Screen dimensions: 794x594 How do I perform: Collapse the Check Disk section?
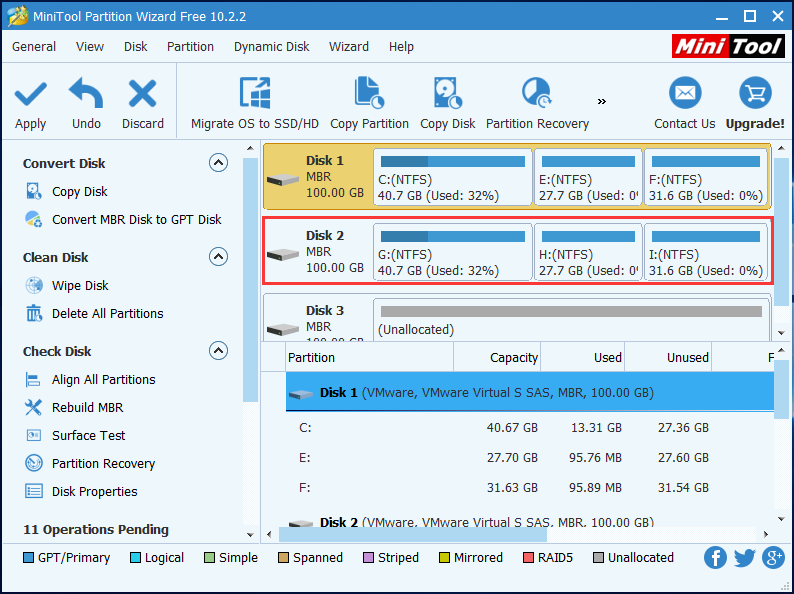[218, 351]
